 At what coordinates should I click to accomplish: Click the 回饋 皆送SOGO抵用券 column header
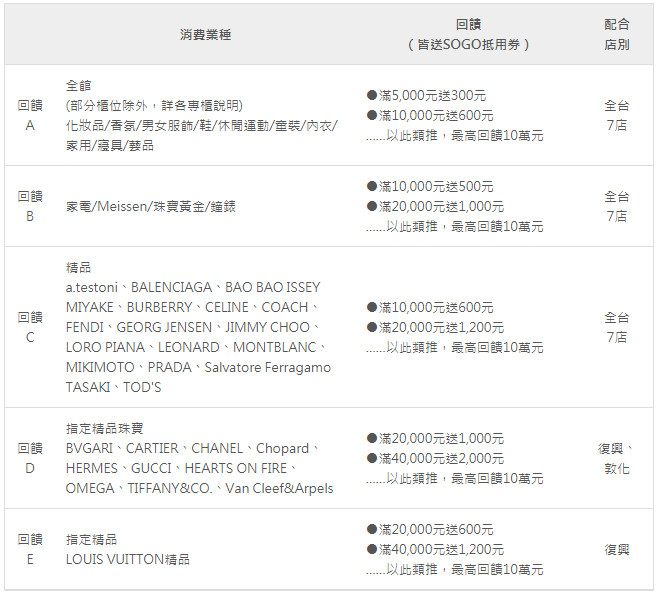click(x=468, y=34)
